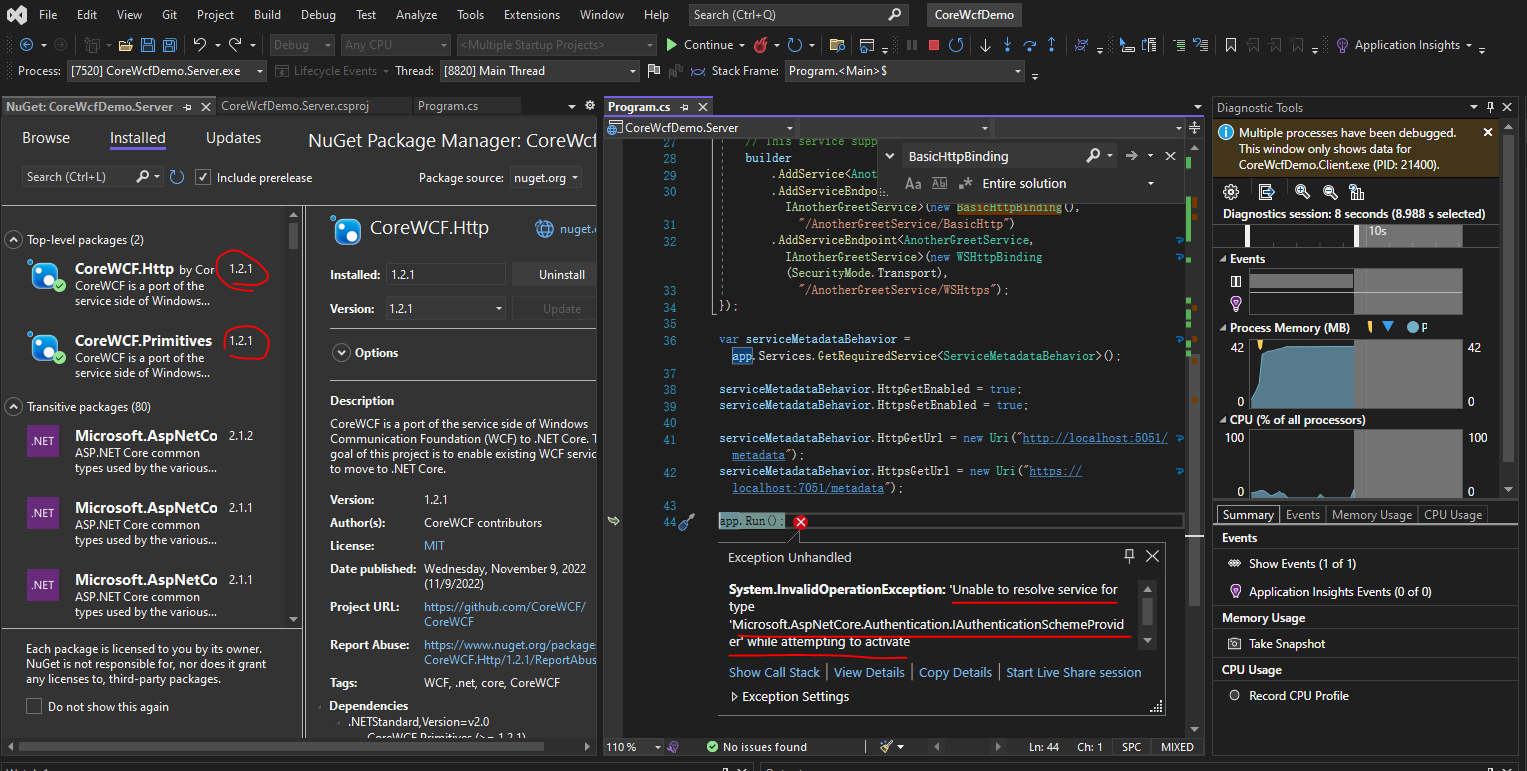The height and width of the screenshot is (771, 1527).
Task: Click the screwdriver quick actions icon
Action: (686, 522)
